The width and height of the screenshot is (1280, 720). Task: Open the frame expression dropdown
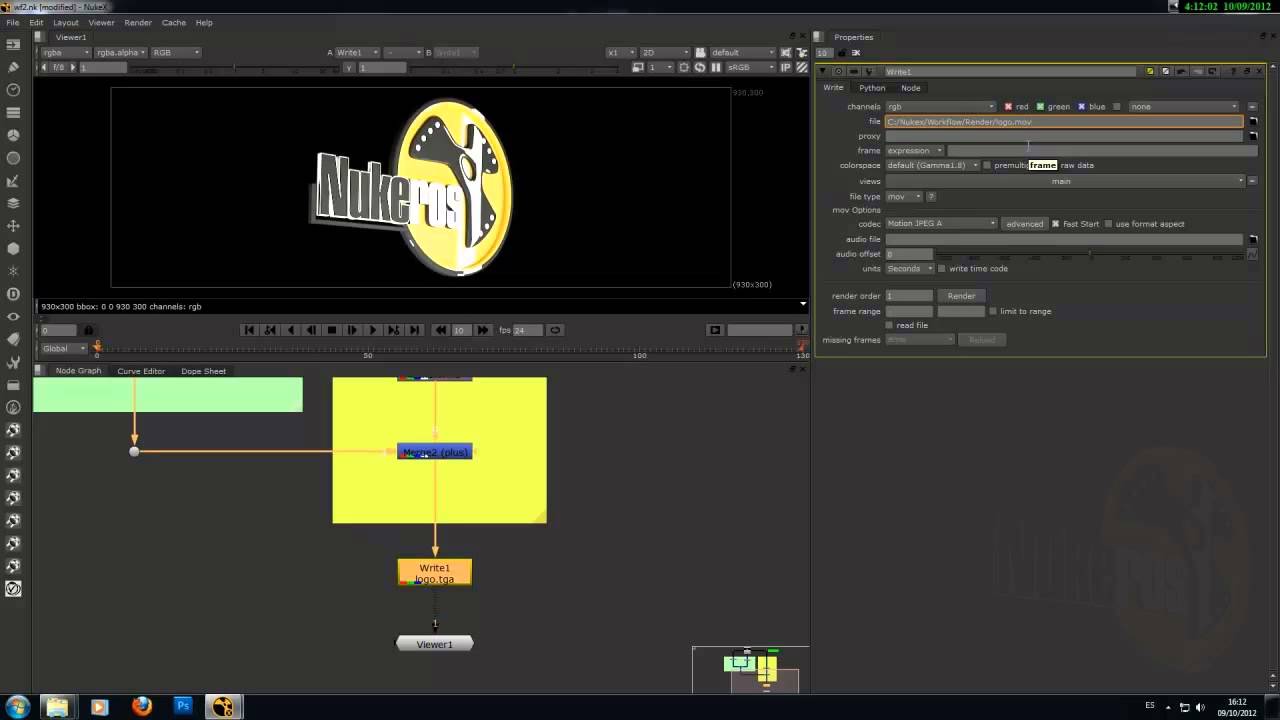915,150
